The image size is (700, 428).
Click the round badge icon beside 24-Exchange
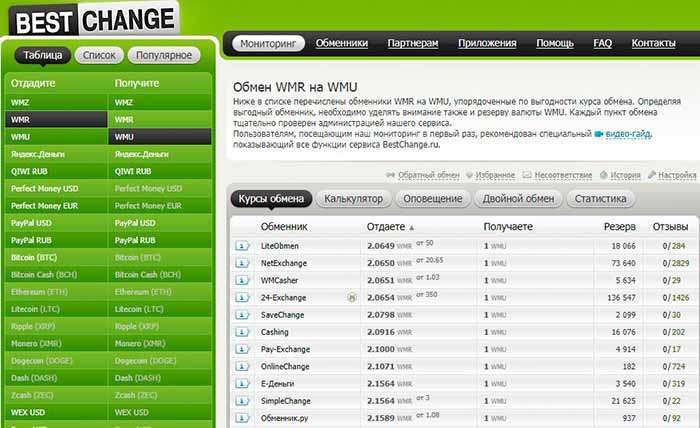[352, 297]
